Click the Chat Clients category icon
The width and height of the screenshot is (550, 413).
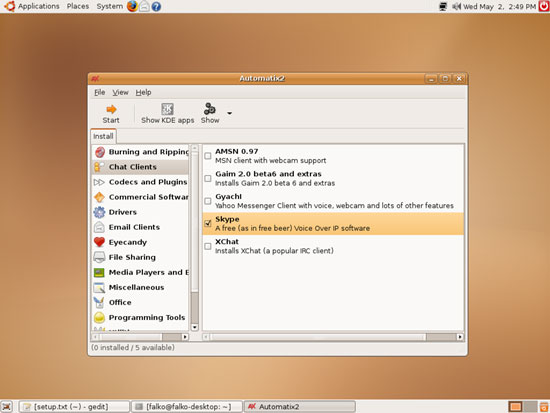(x=100, y=167)
